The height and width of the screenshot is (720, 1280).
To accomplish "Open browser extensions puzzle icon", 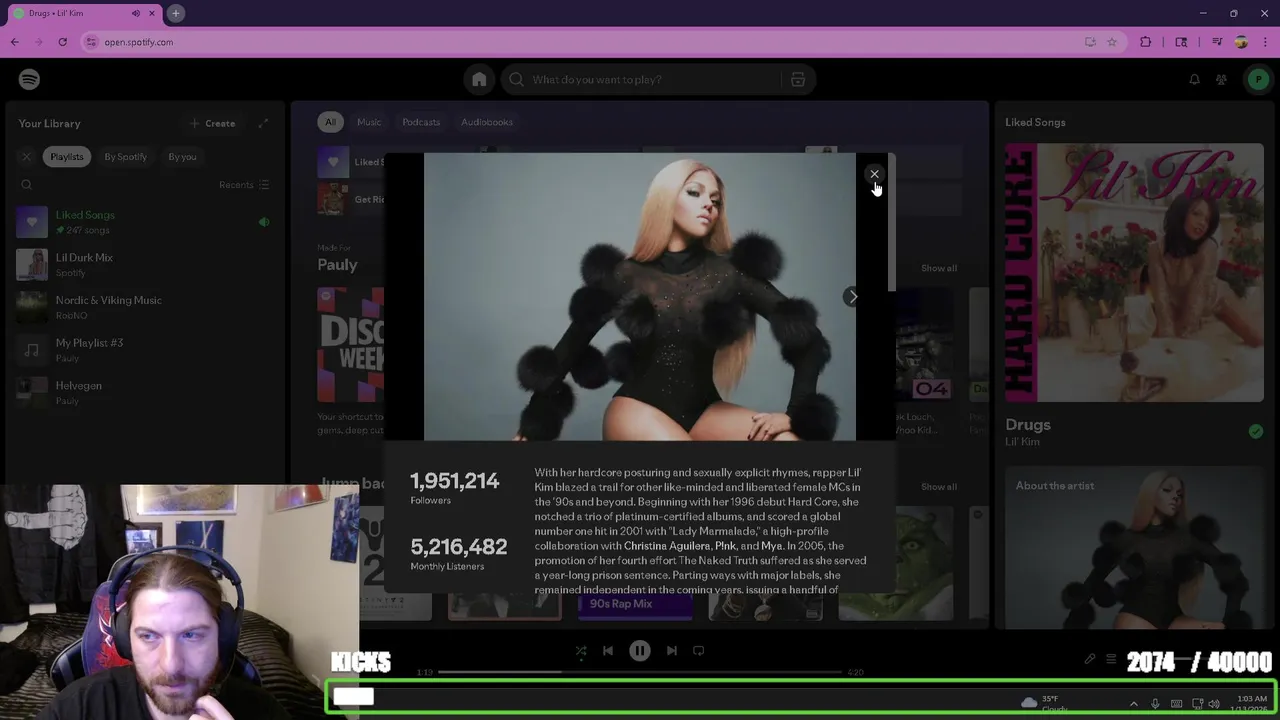I will point(1146,42).
